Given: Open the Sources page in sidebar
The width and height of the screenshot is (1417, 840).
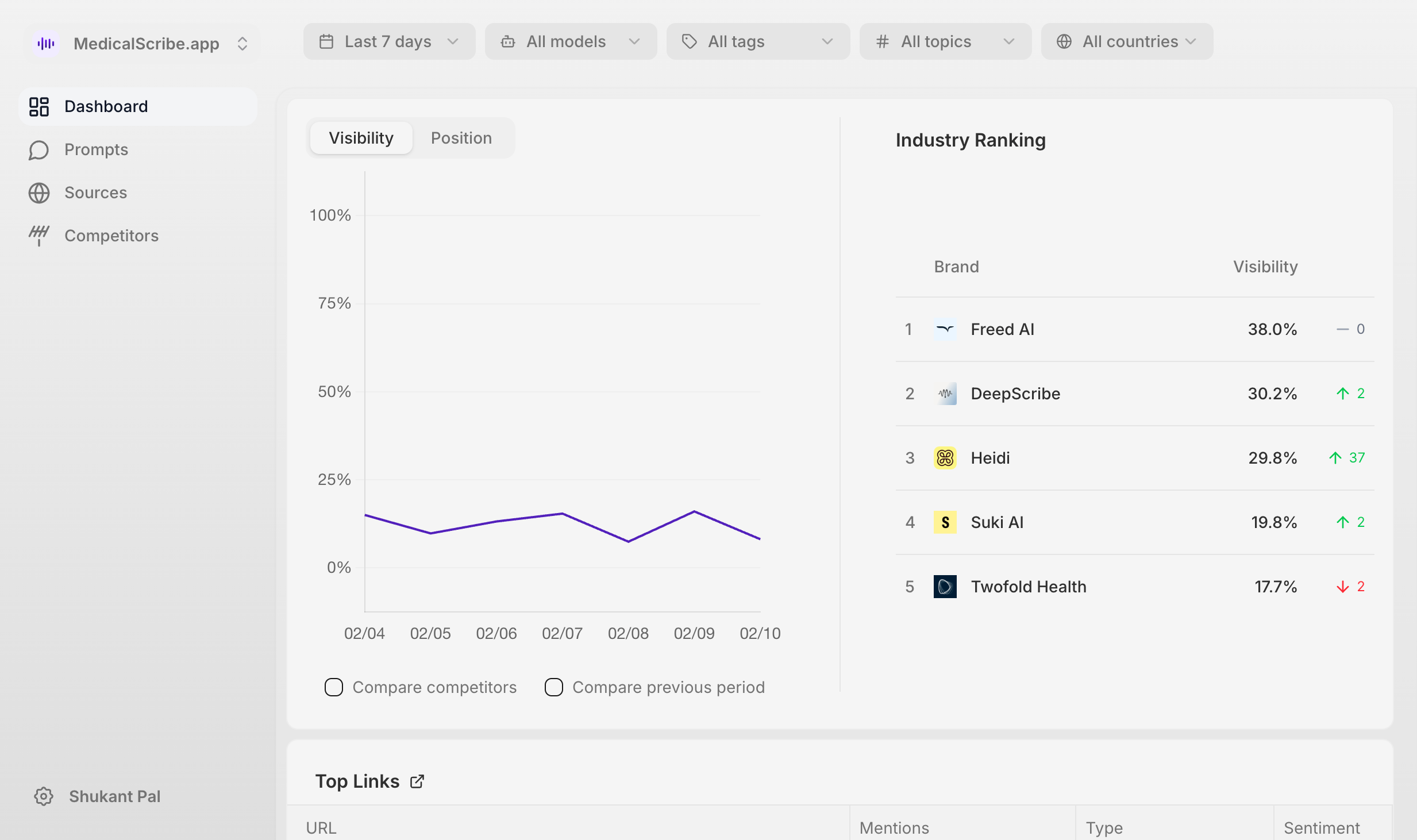Looking at the screenshot, I should click(95, 192).
